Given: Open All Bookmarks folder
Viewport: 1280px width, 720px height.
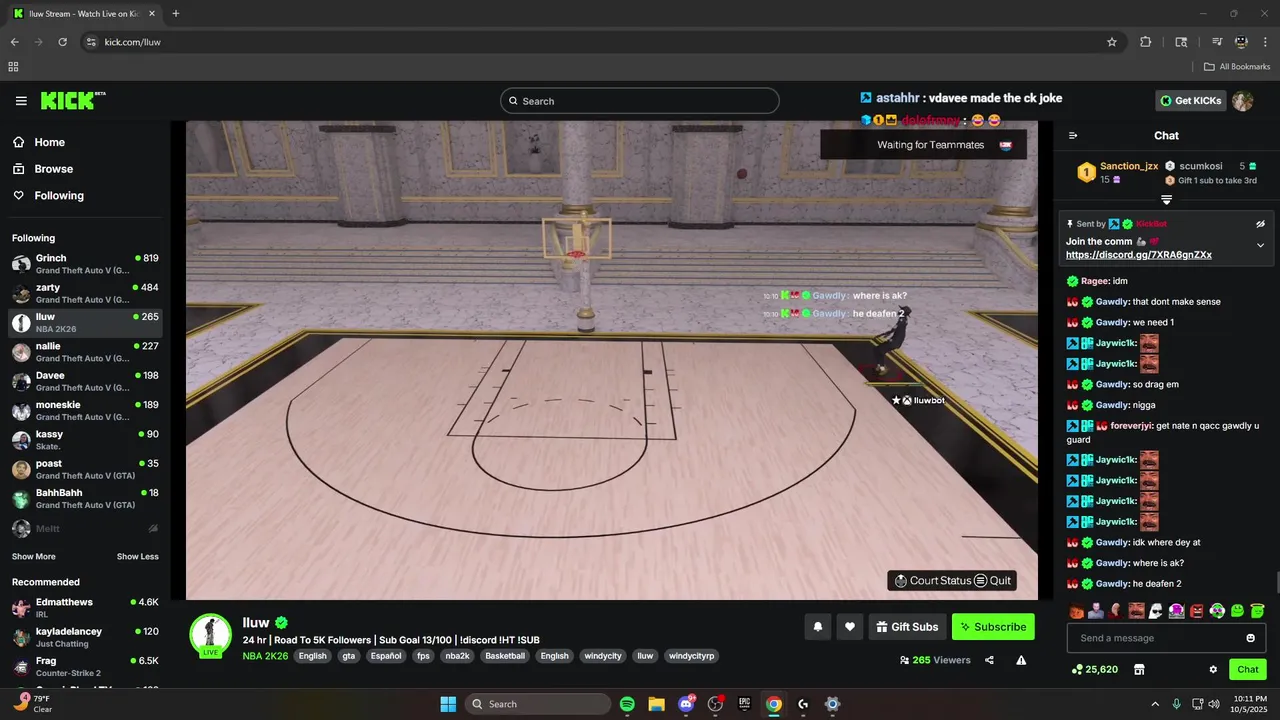Looking at the screenshot, I should pos(1237,67).
